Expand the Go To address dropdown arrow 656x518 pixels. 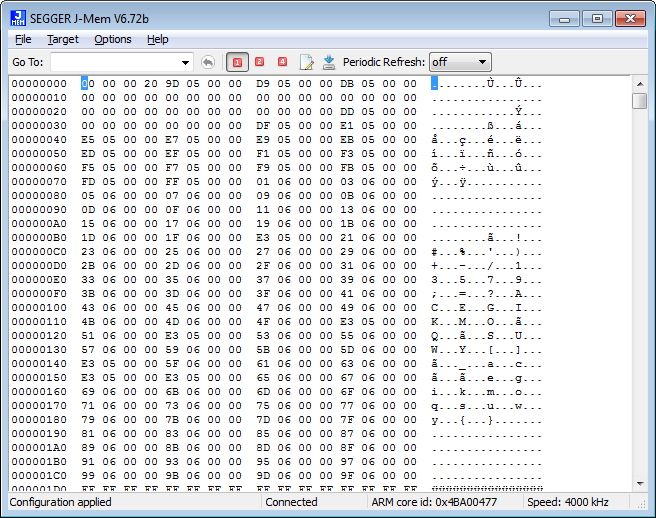185,62
